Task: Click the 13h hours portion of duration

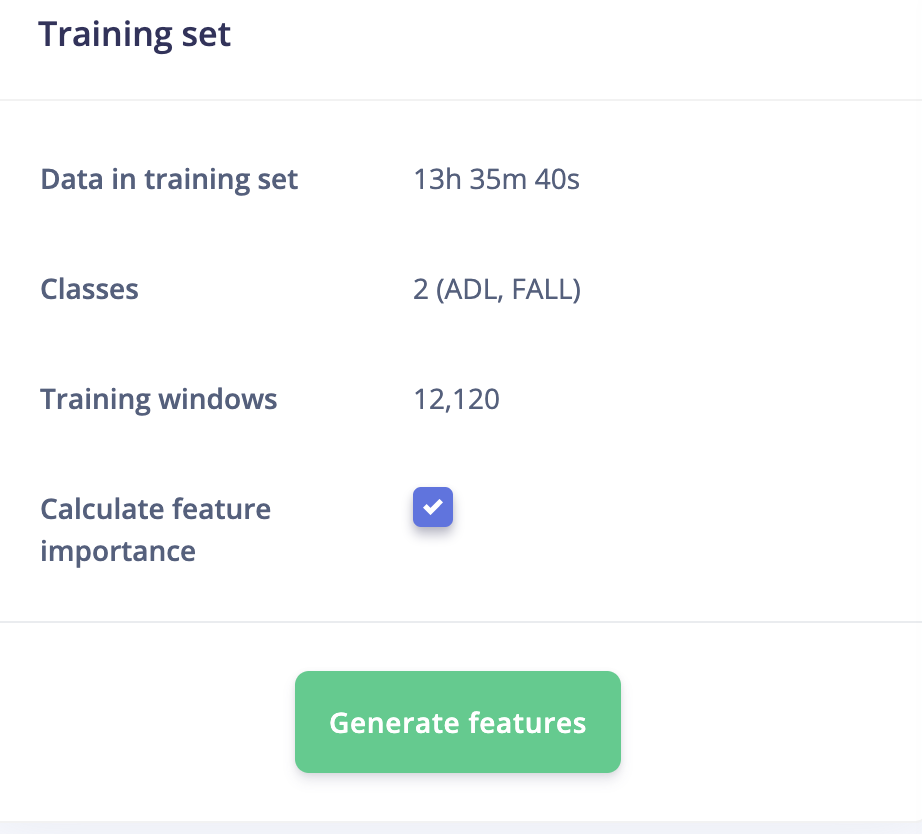Action: [437, 179]
